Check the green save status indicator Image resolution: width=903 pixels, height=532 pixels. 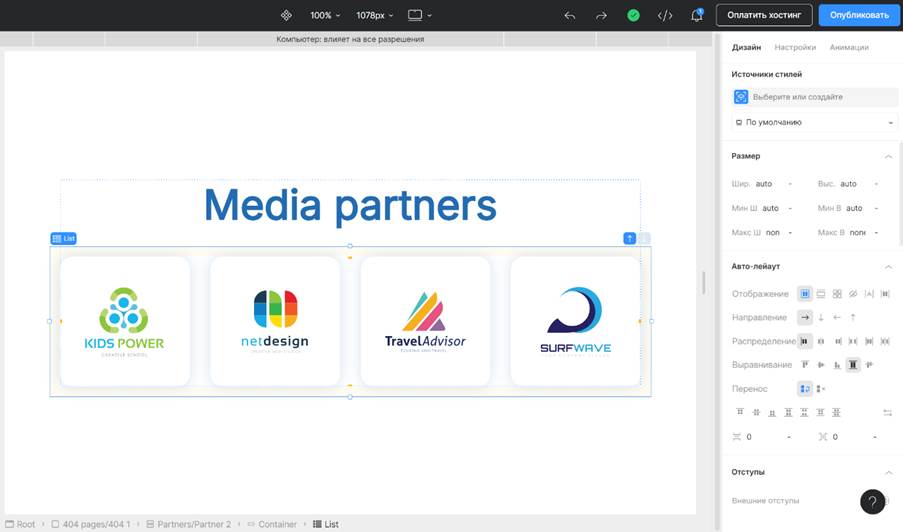[633, 16]
